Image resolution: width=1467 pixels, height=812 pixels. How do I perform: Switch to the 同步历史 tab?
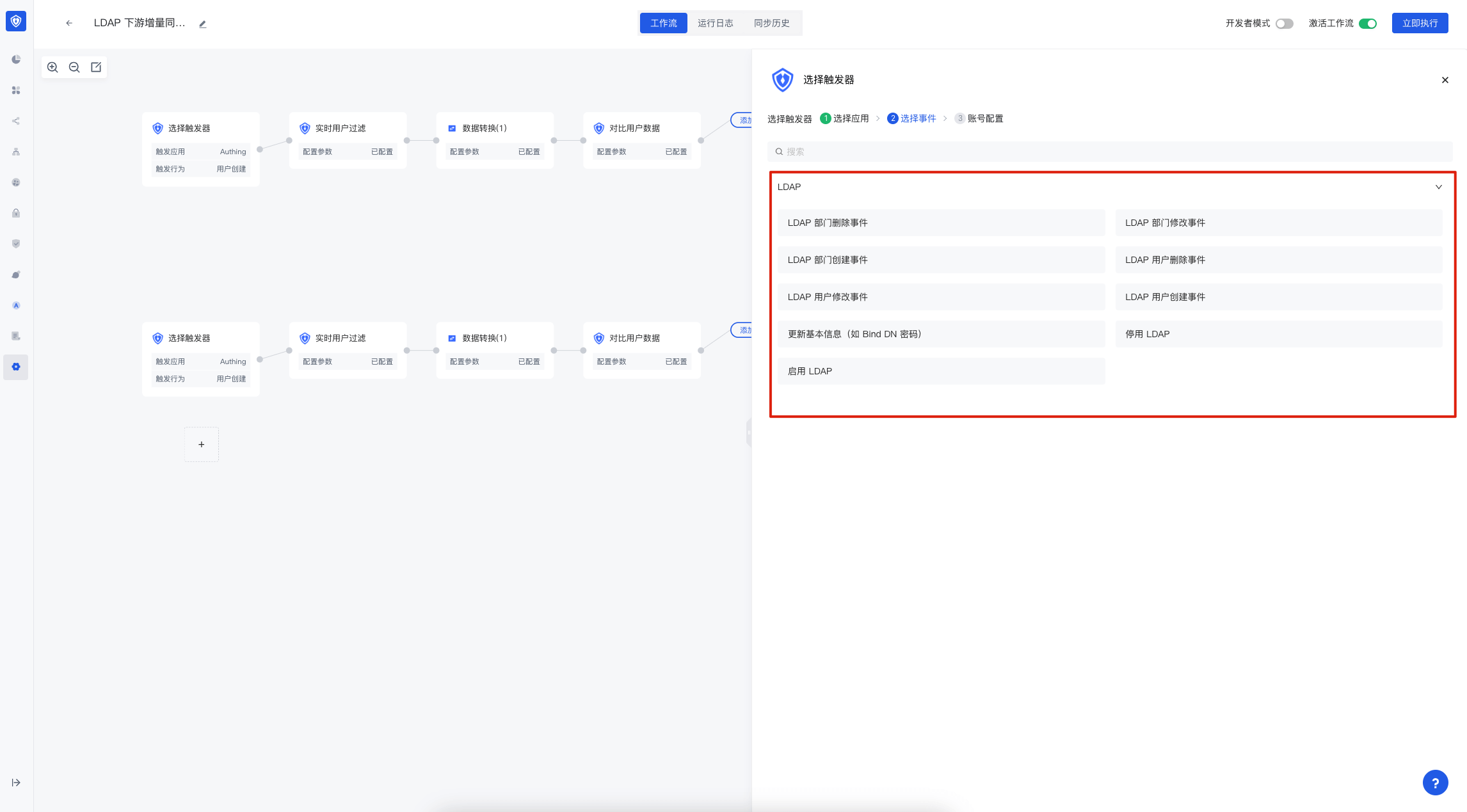pos(771,23)
